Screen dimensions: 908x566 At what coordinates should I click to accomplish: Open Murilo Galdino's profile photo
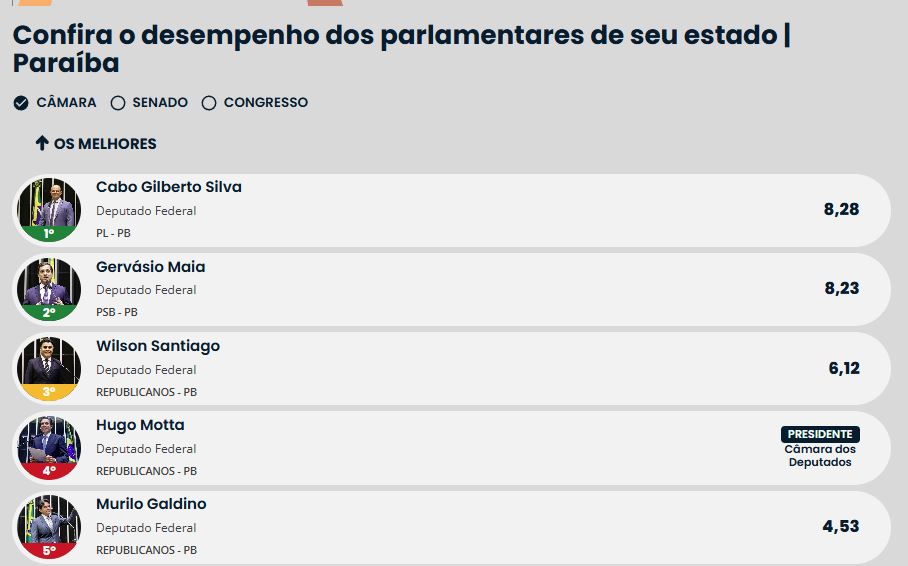coord(48,526)
